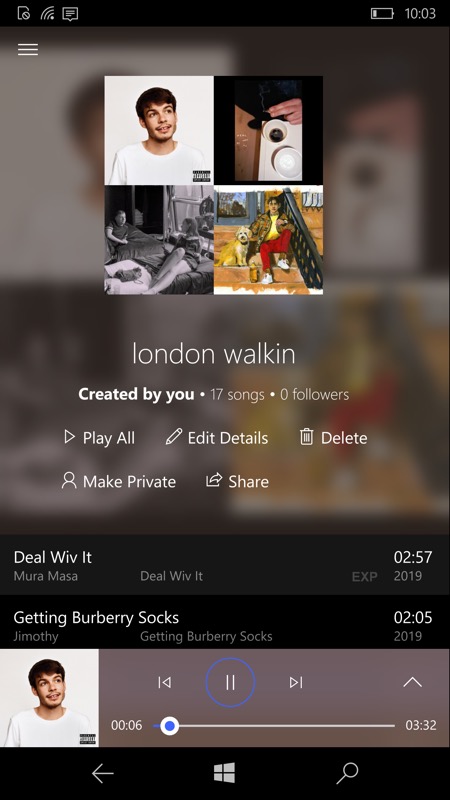Select the Getting Burberry Socks track
This screenshot has height=800, width=450.
[225, 626]
